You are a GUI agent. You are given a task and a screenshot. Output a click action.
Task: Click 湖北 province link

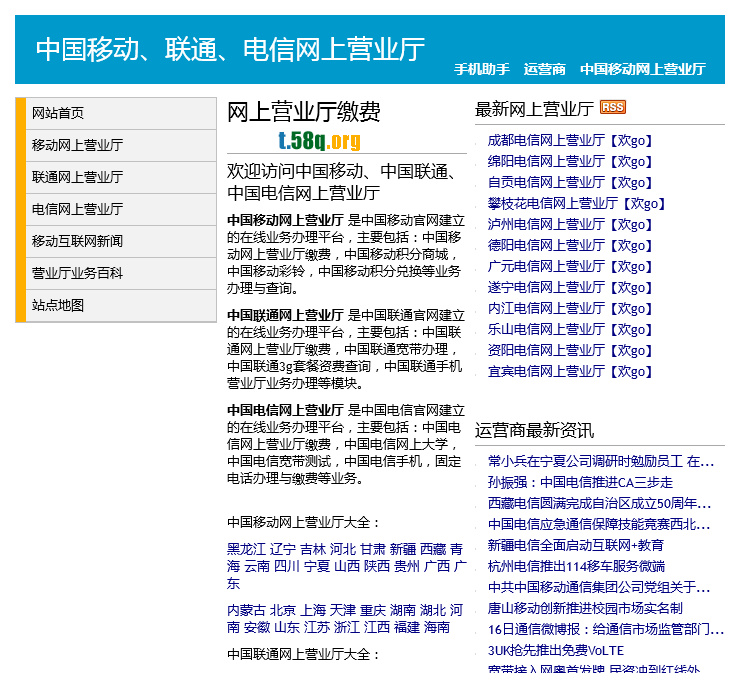coord(433,610)
